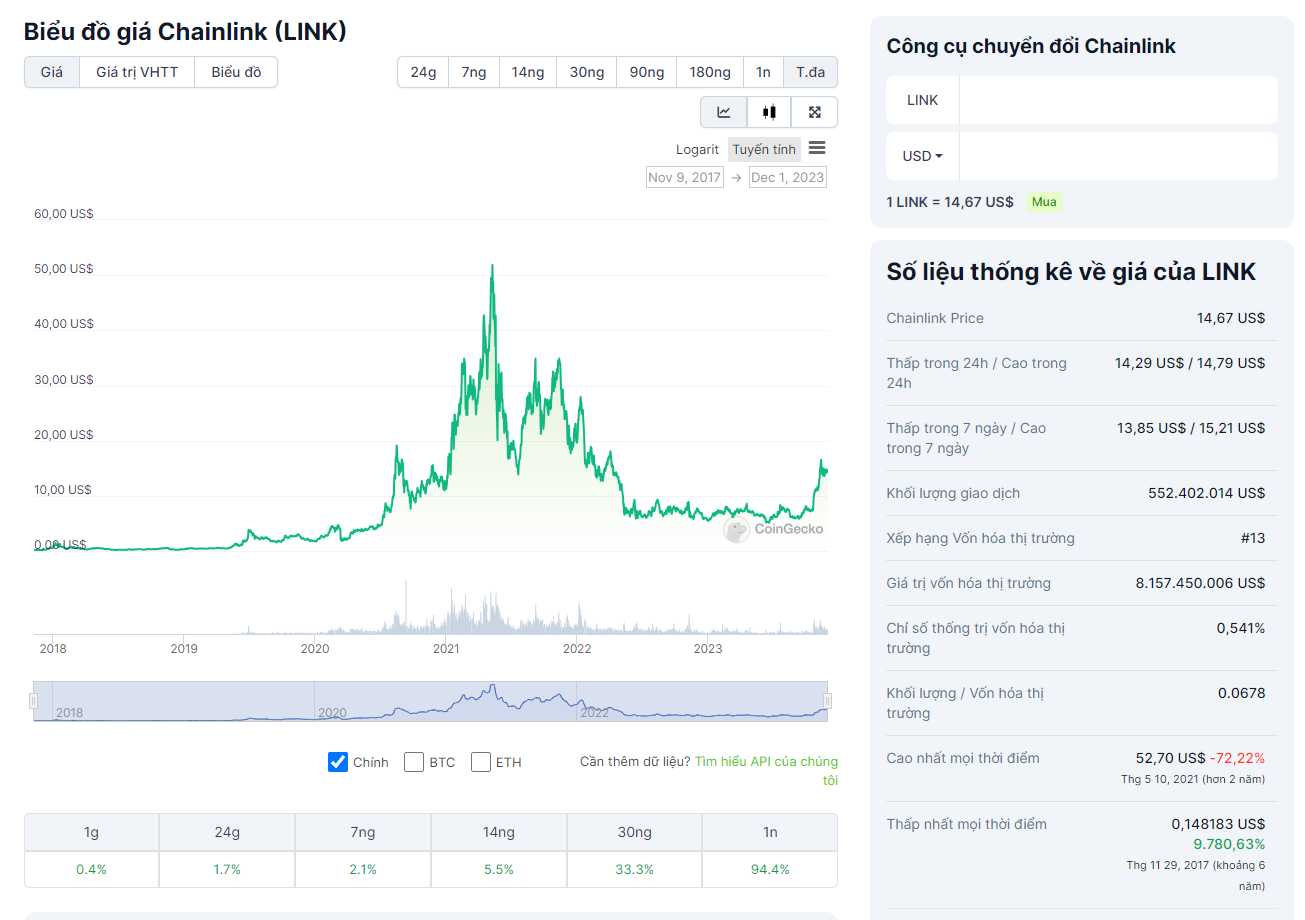Enable ETH comparison checkbox
This screenshot has width=1305, height=920.
coord(481,762)
